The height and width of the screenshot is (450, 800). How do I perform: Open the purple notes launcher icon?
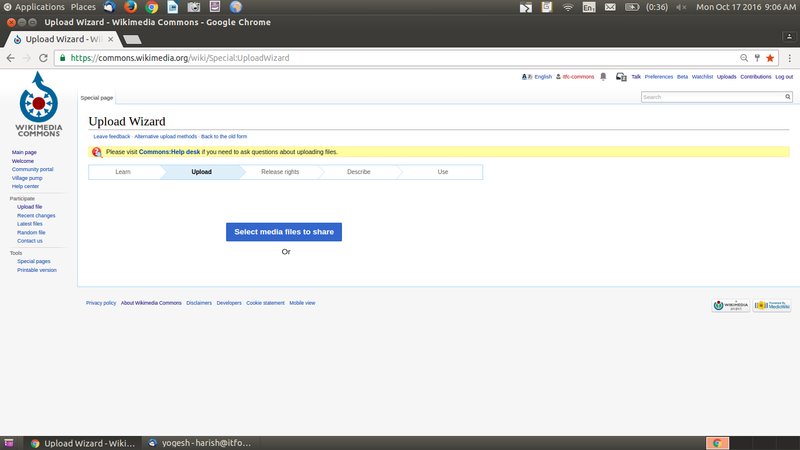tap(215, 7)
